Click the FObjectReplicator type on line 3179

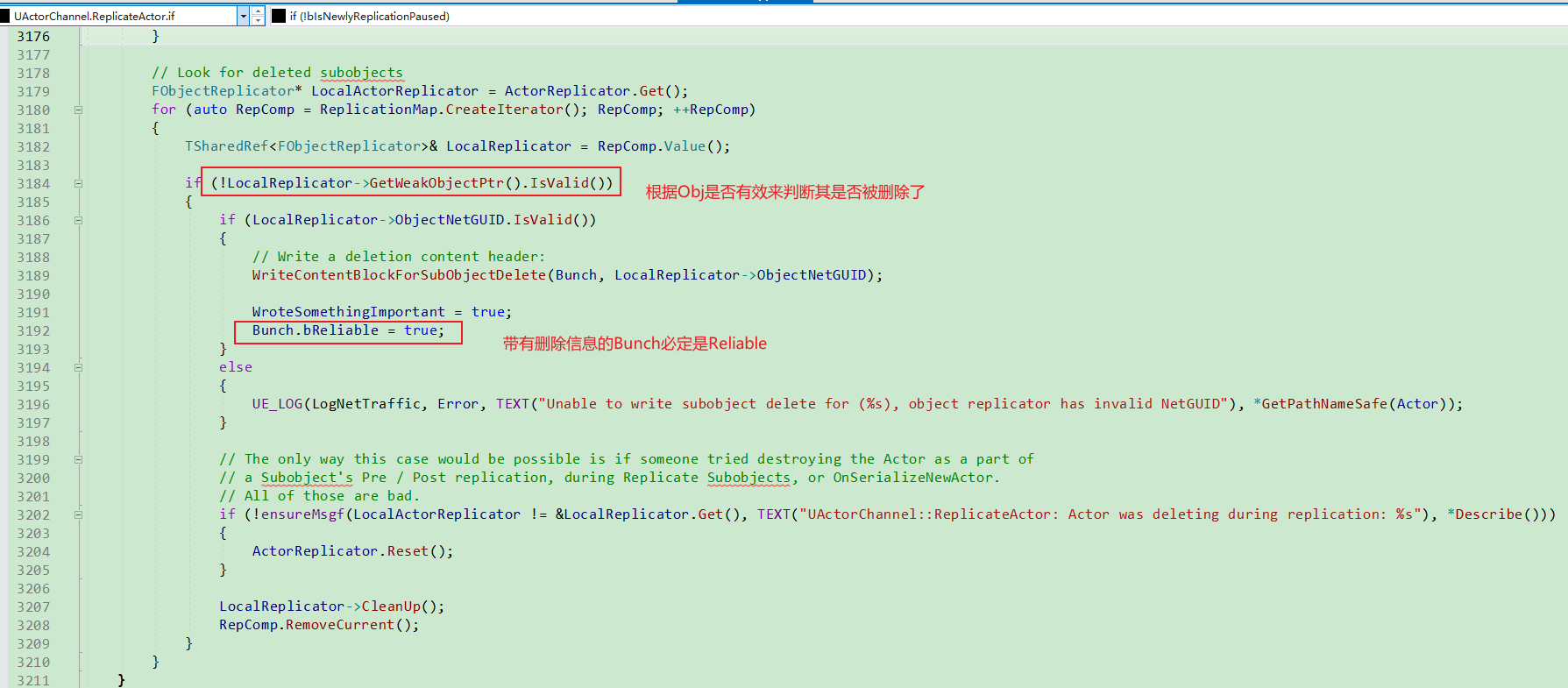[x=223, y=91]
